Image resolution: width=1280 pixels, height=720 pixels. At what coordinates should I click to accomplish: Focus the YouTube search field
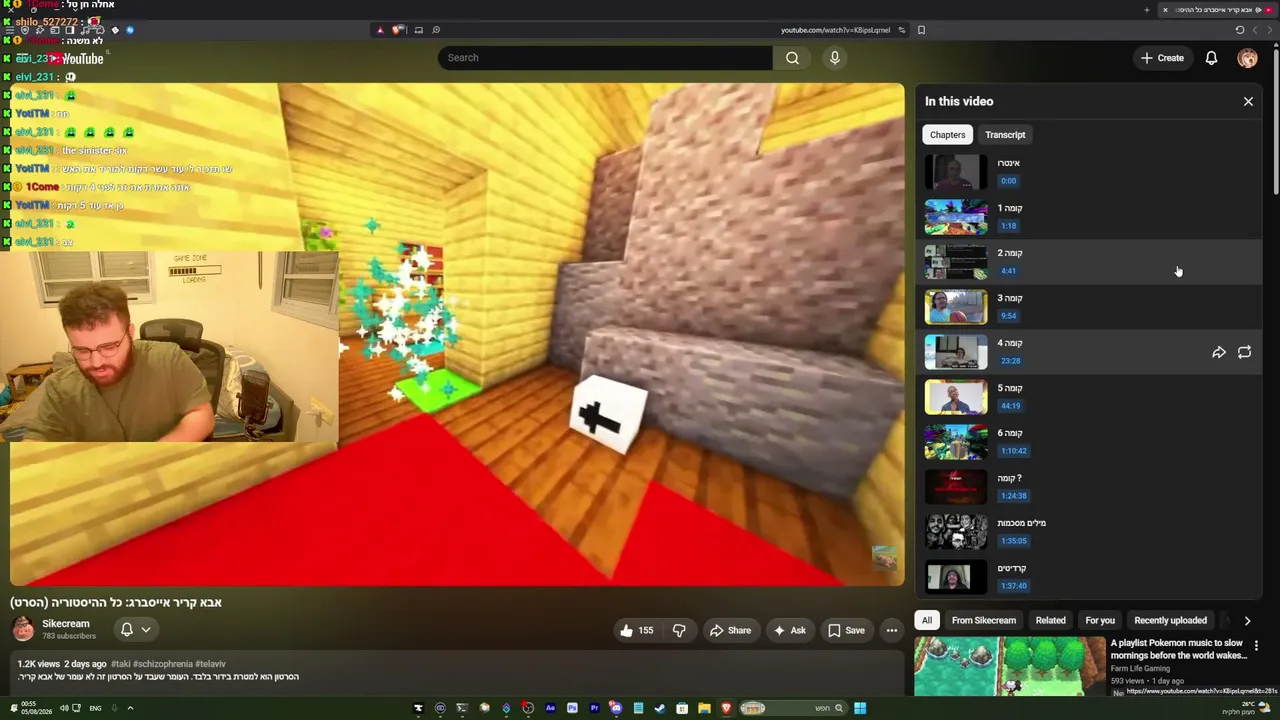605,58
